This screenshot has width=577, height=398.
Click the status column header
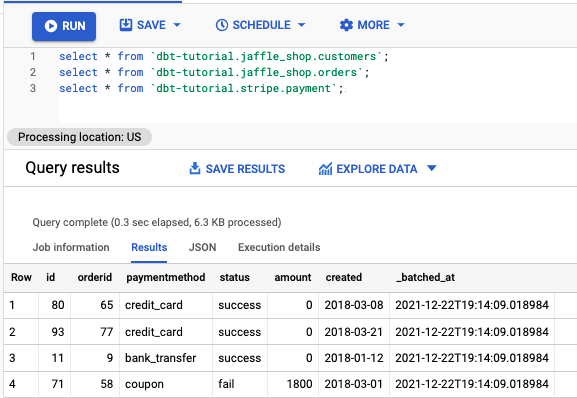point(234,277)
